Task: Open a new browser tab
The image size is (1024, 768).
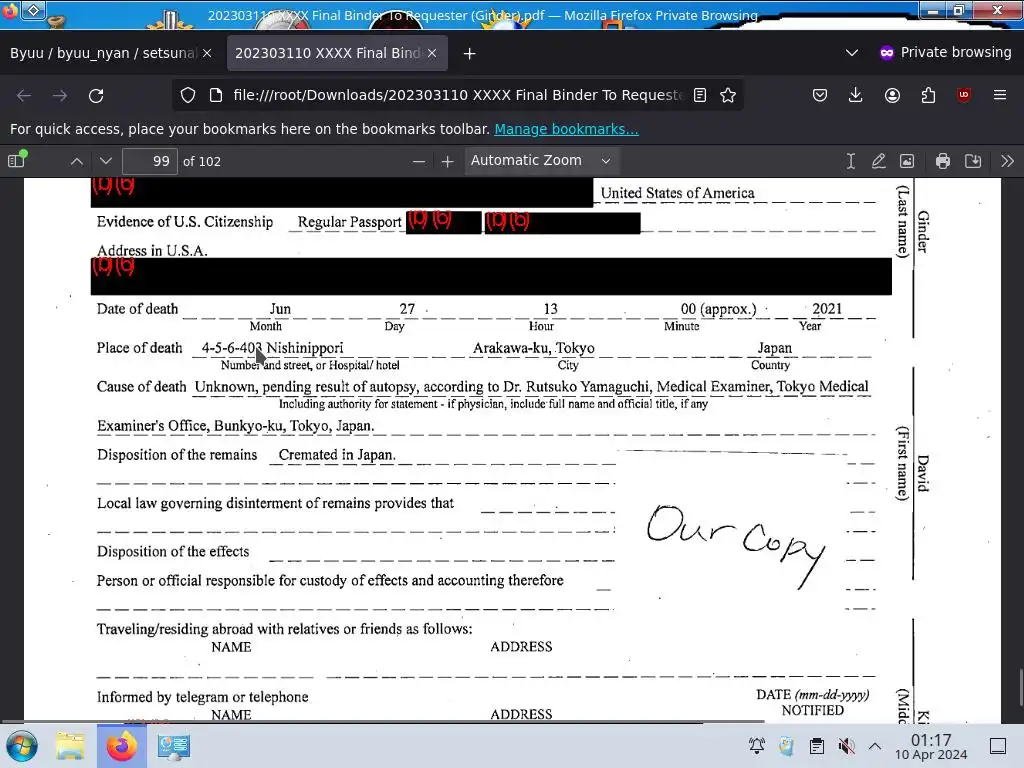Action: [x=470, y=54]
